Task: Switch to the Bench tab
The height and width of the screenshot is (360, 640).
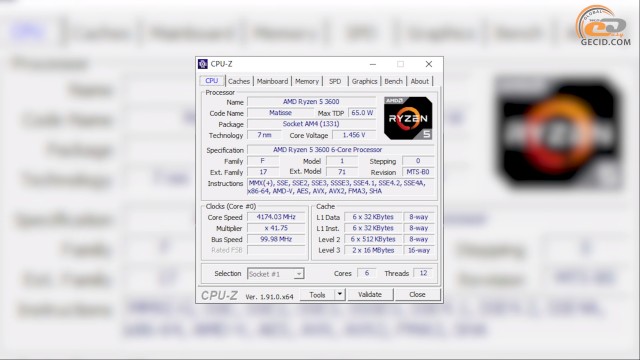Action: tap(393, 81)
